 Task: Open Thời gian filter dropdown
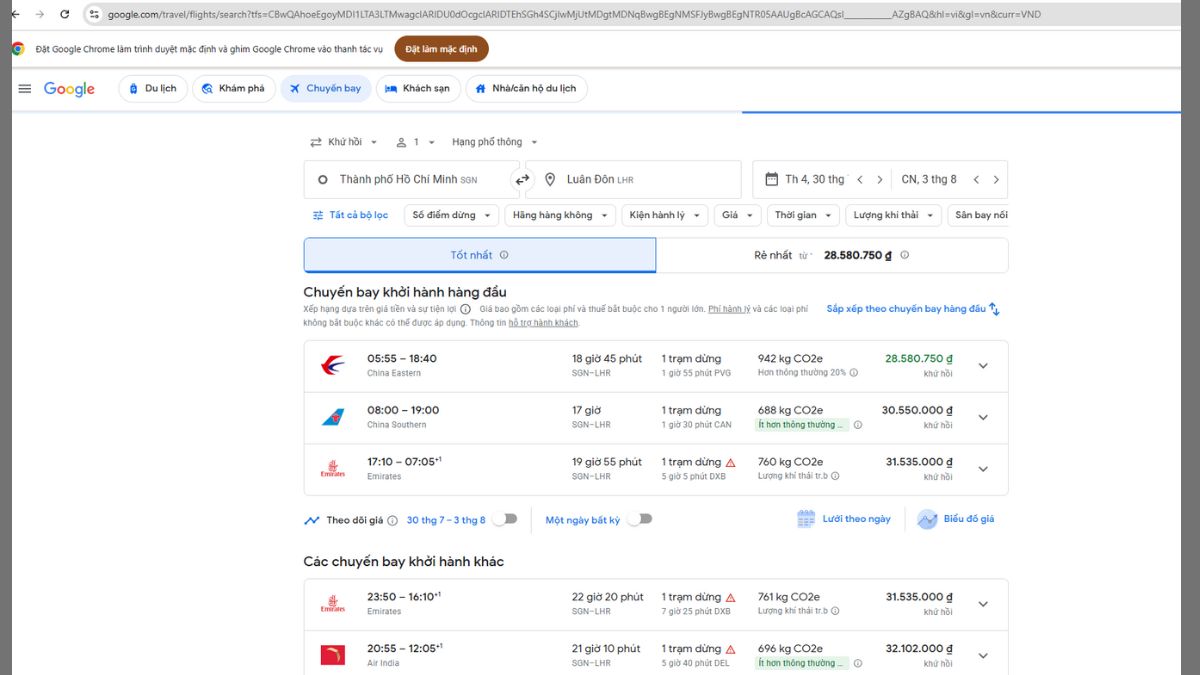(803, 215)
